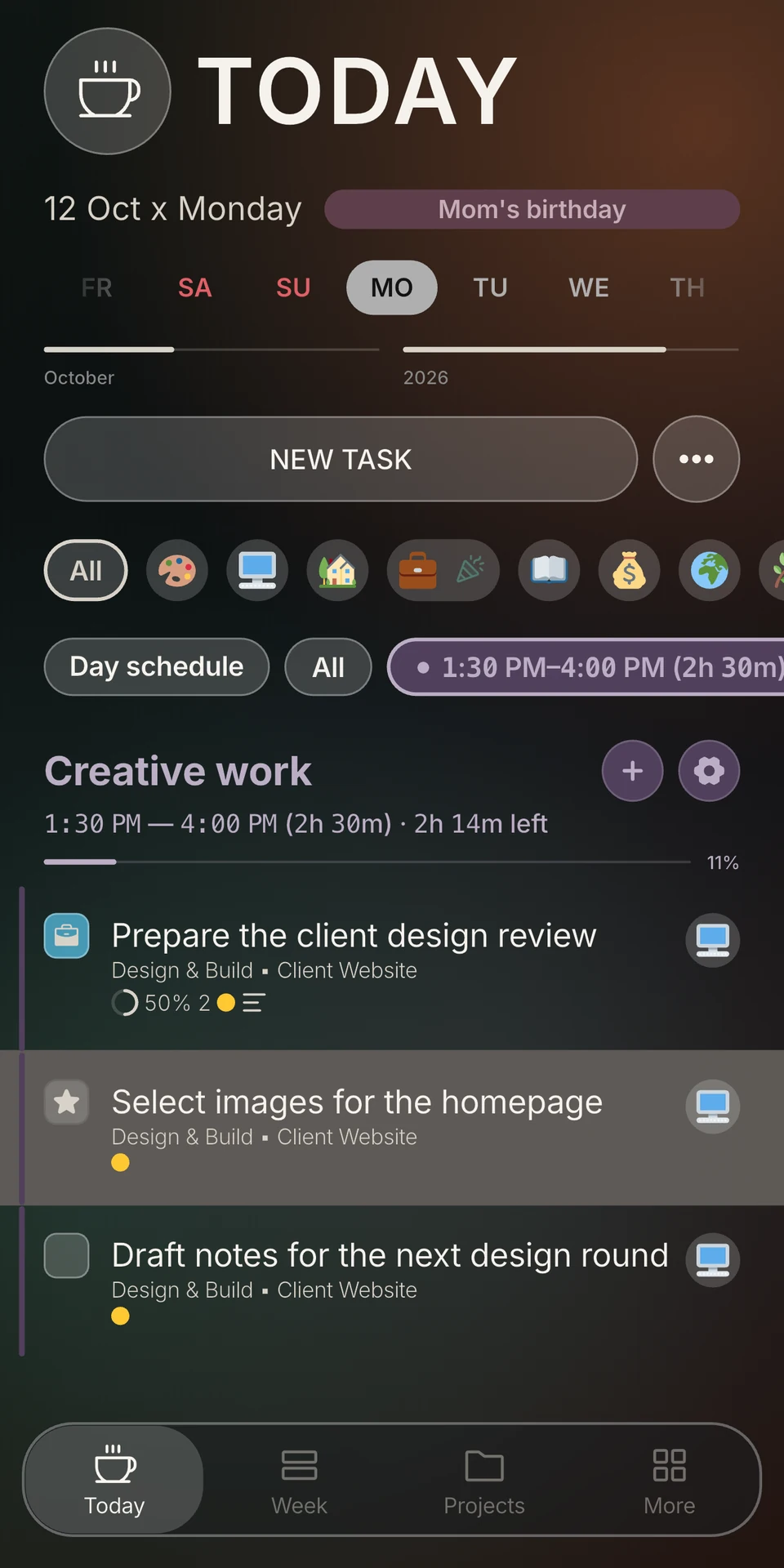Select Tuesday TU in the day strip

point(490,287)
